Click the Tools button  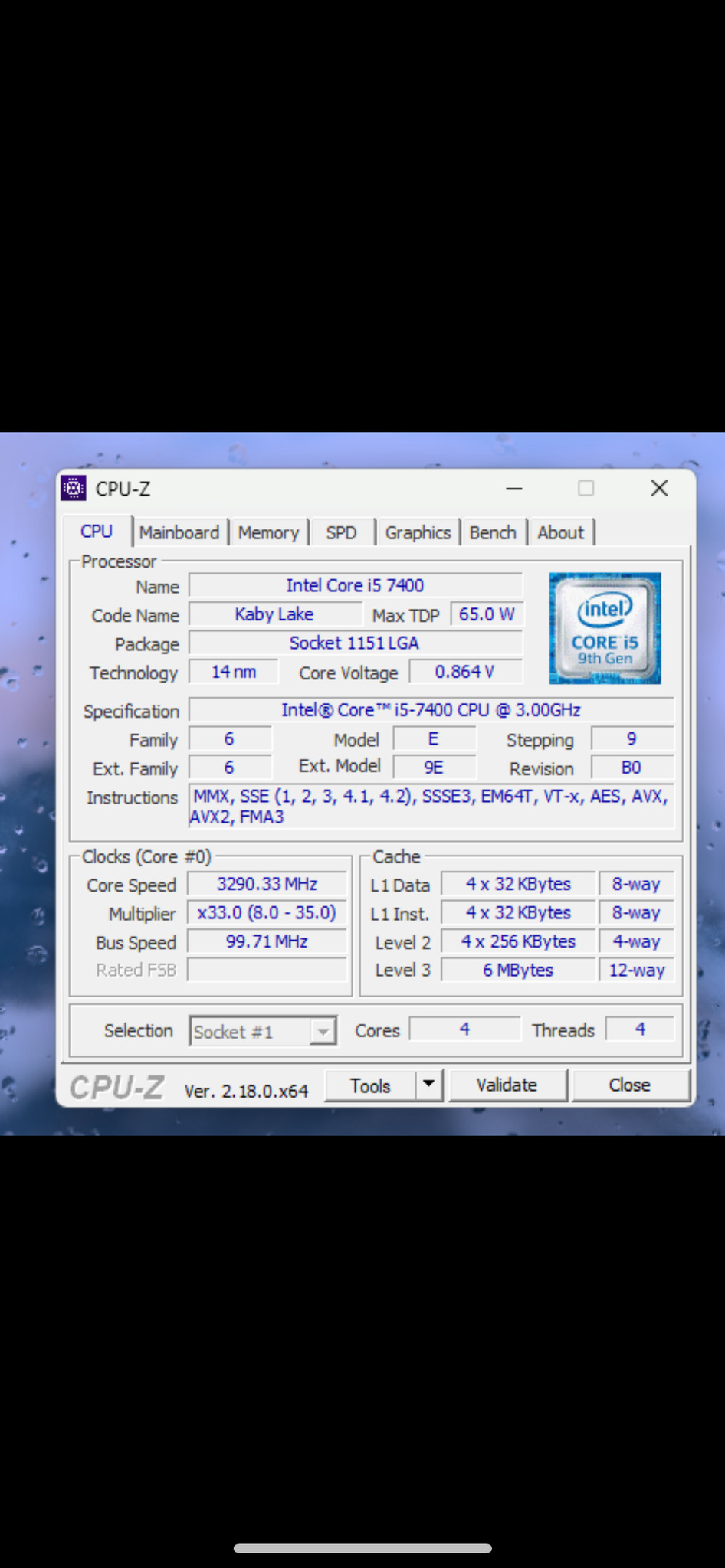pos(371,1085)
